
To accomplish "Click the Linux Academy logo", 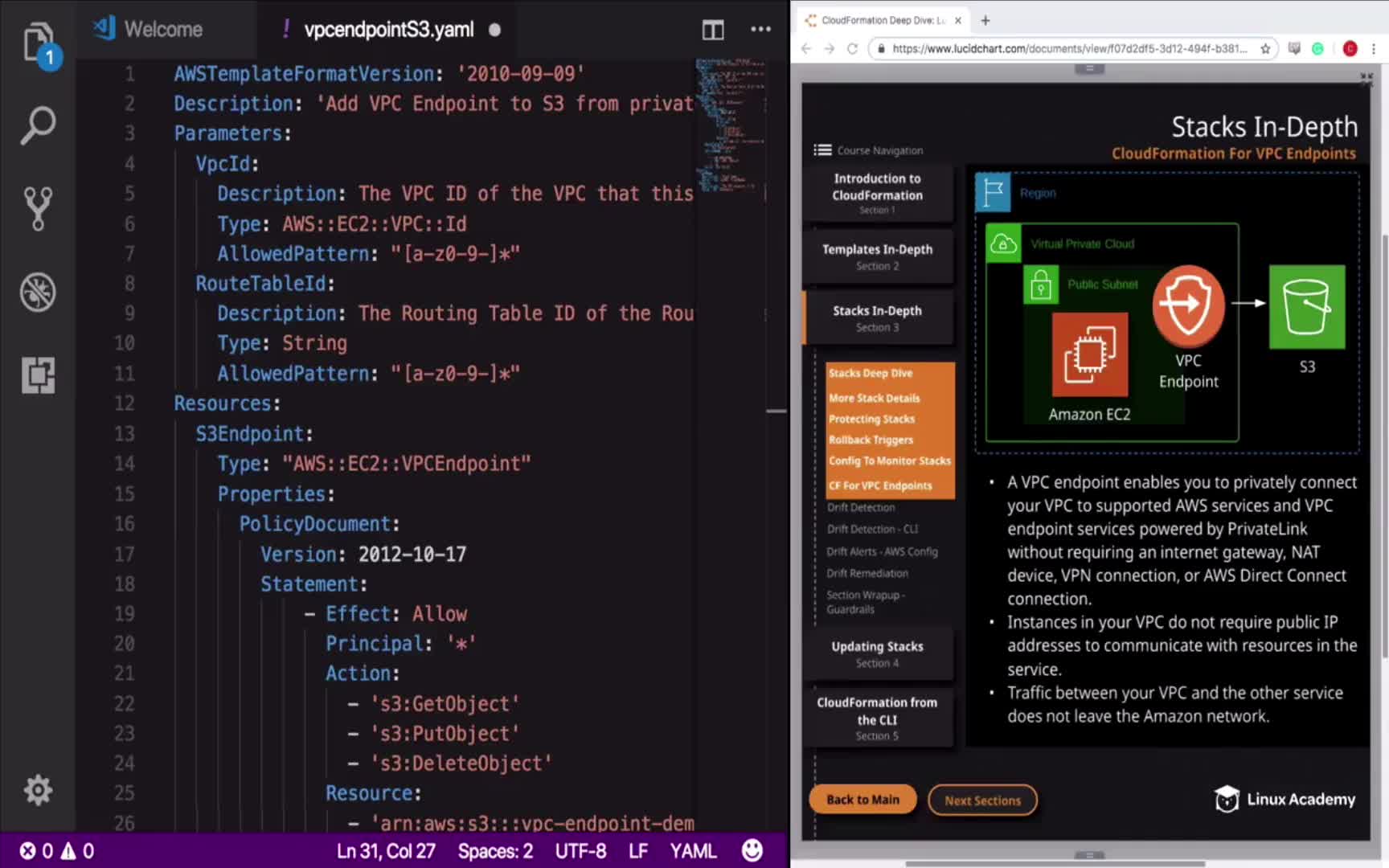I will [x=1285, y=799].
